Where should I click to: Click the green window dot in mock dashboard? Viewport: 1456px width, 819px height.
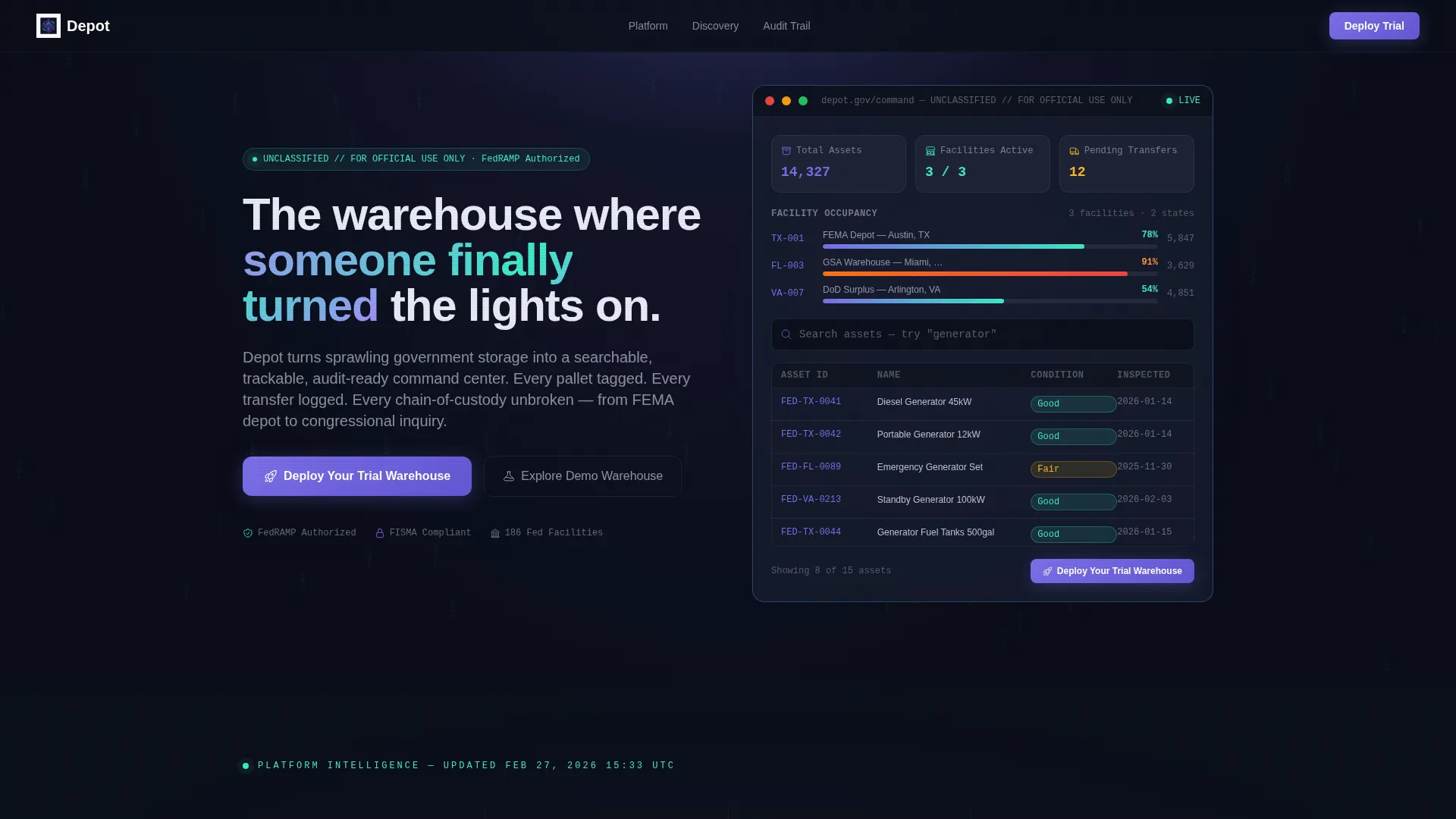[803, 101]
